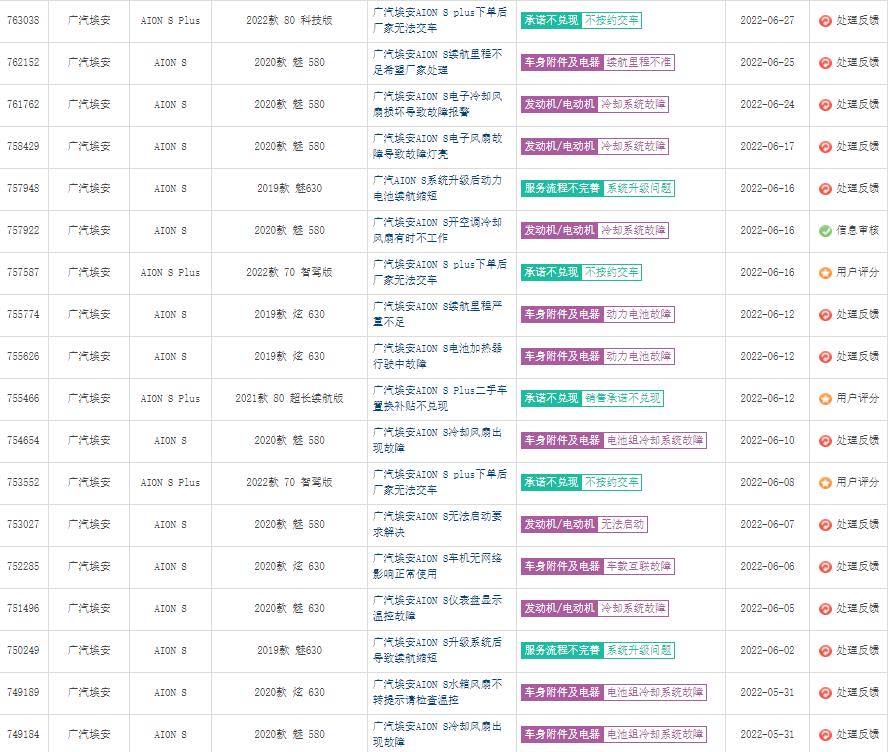The width and height of the screenshot is (889, 752).
Task: Click orange rating icon in row 755466
Action: (825, 399)
